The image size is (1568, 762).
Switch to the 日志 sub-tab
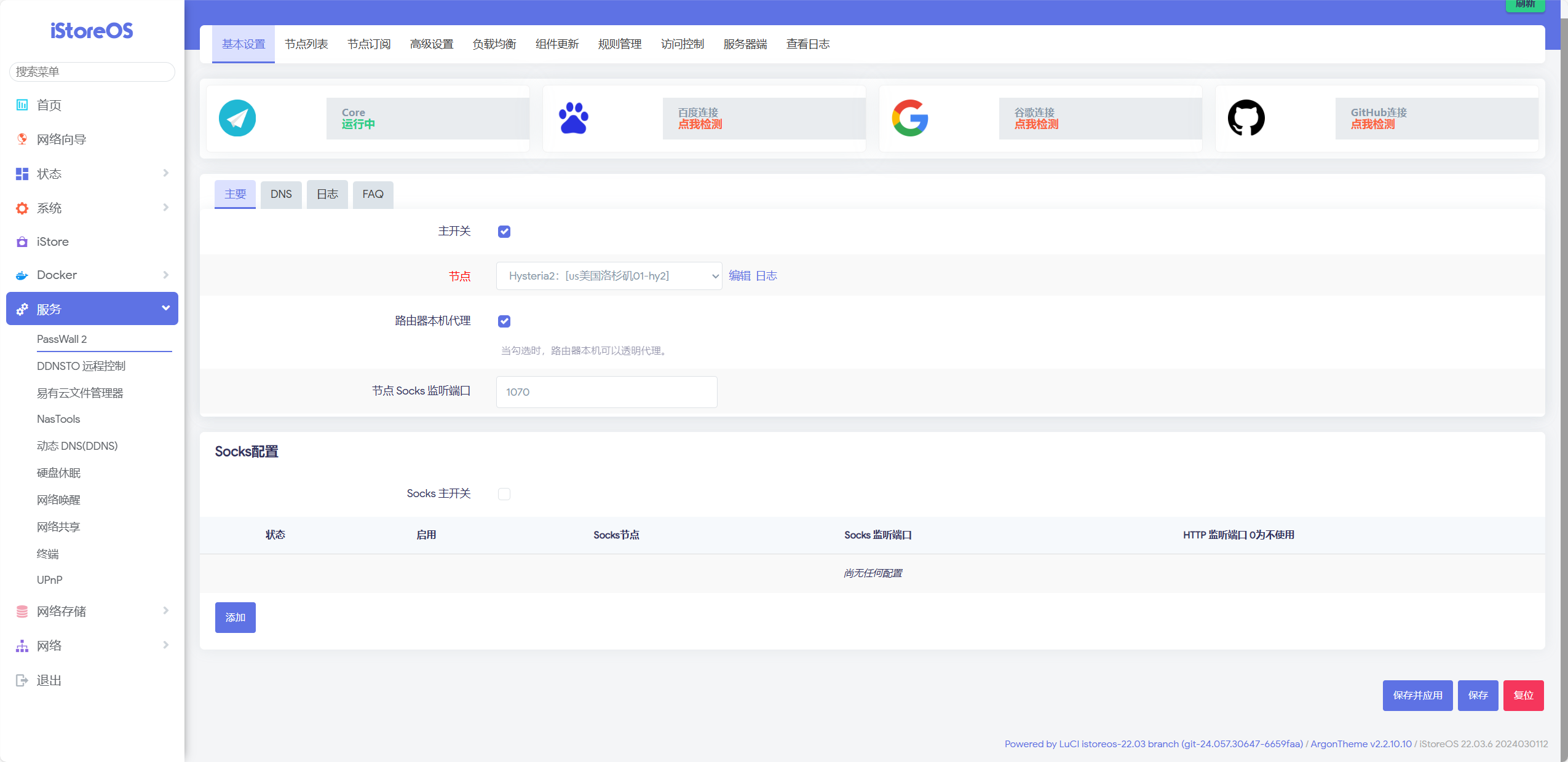(327, 194)
